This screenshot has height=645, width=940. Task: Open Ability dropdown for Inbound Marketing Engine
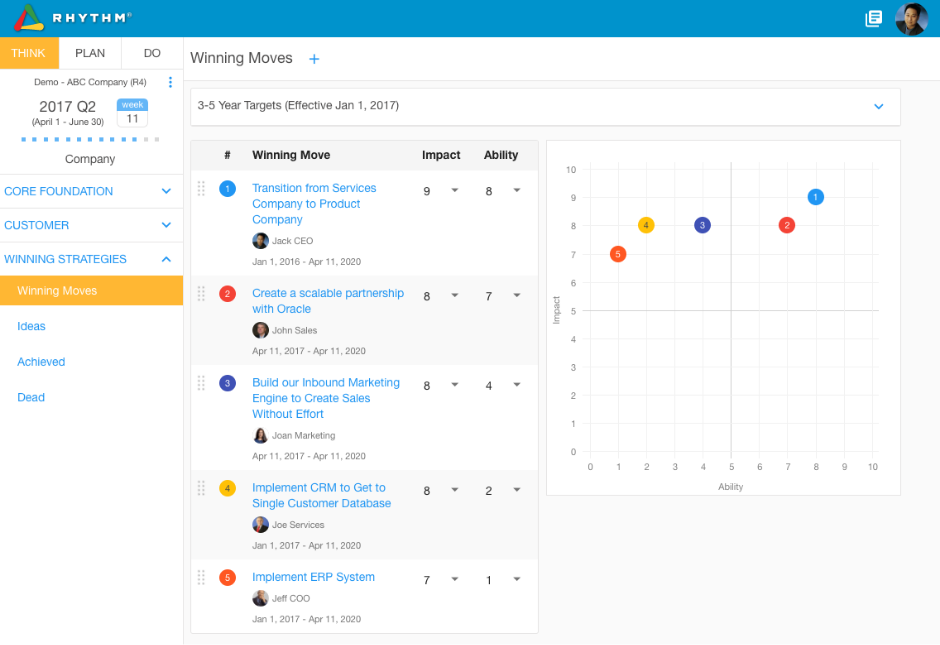coord(517,385)
